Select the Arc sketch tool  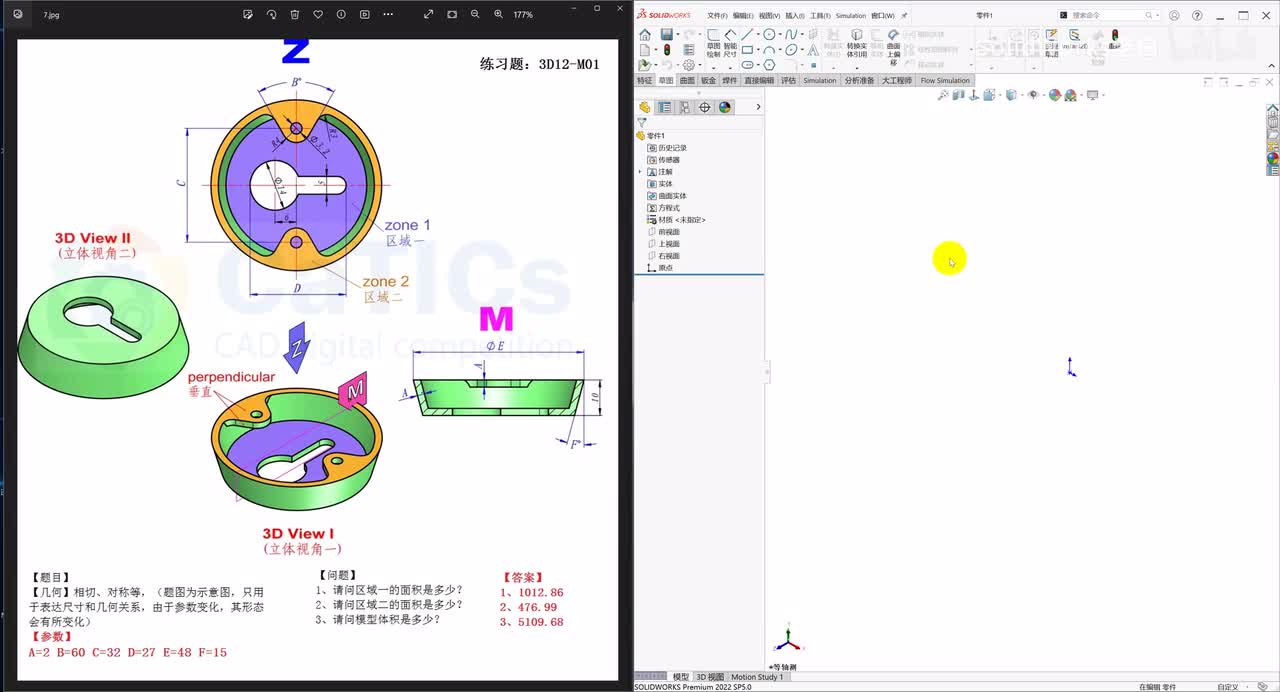tap(769, 50)
